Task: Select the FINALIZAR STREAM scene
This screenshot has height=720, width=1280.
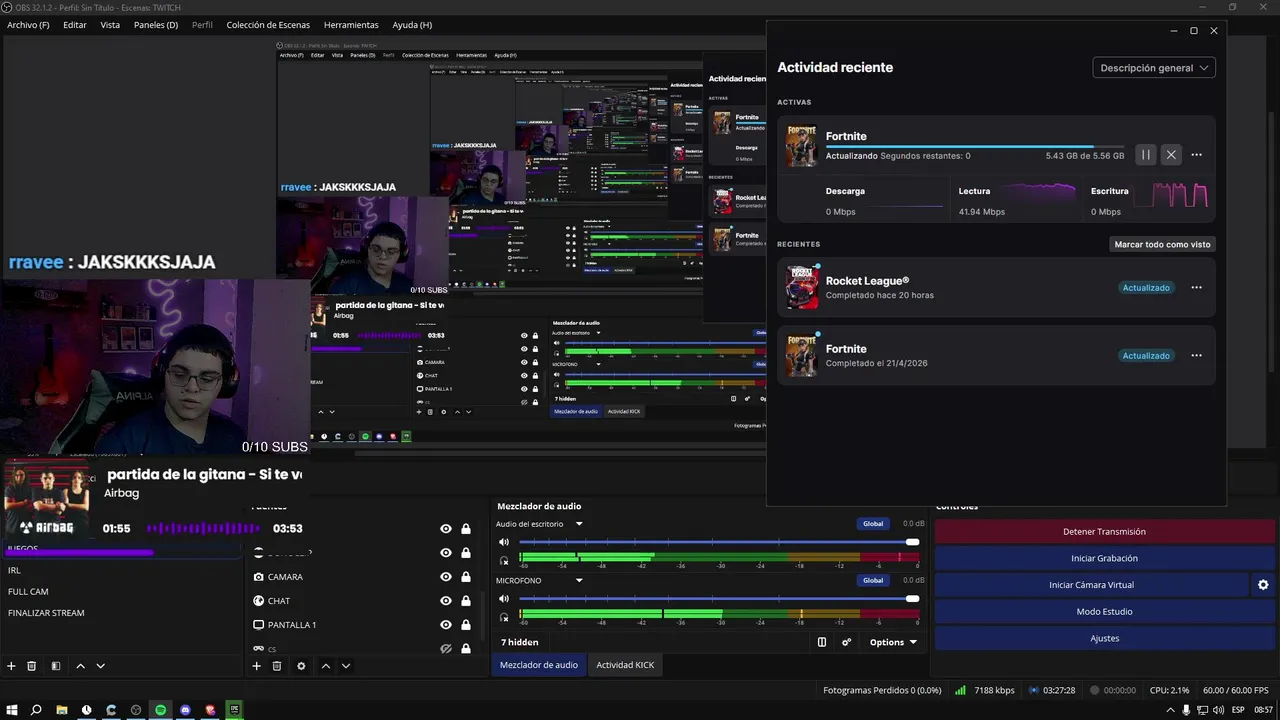Action: click(x=46, y=613)
